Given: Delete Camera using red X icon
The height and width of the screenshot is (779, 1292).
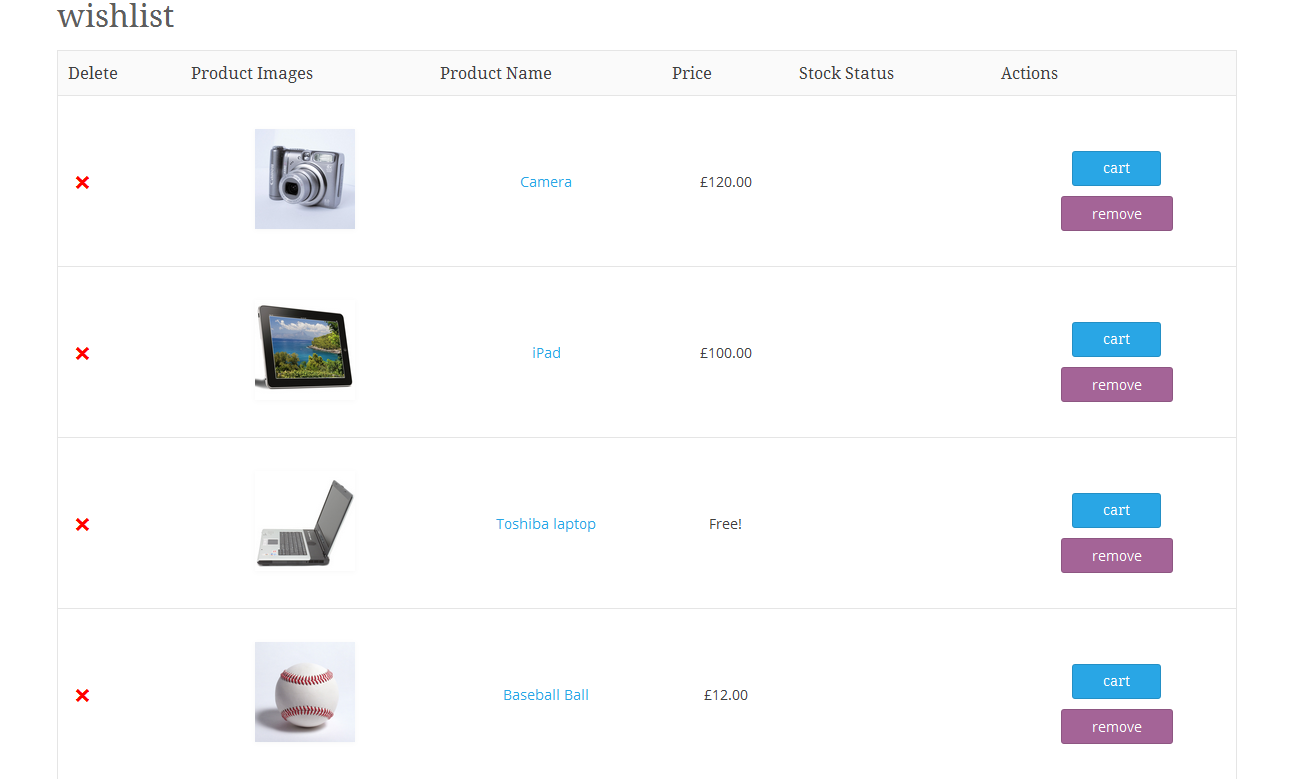Looking at the screenshot, I should (x=82, y=182).
